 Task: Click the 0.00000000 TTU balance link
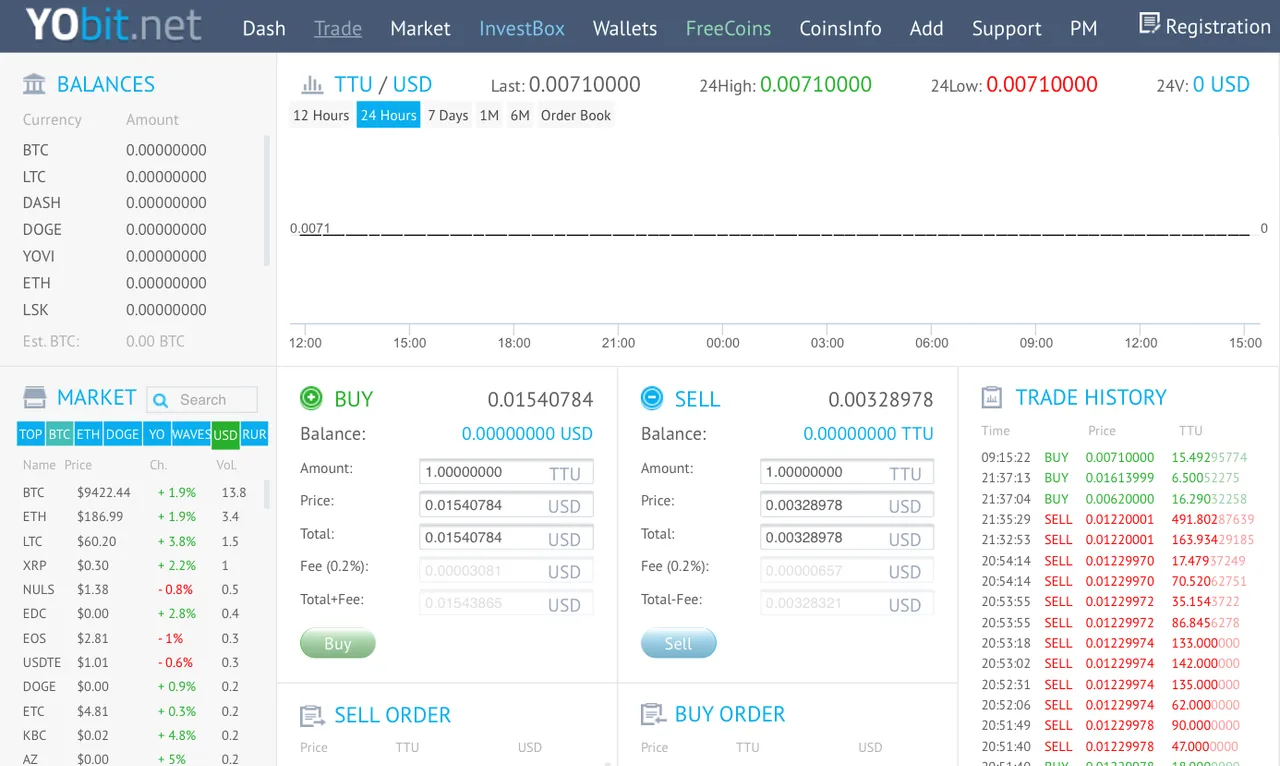pyautogui.click(x=868, y=434)
